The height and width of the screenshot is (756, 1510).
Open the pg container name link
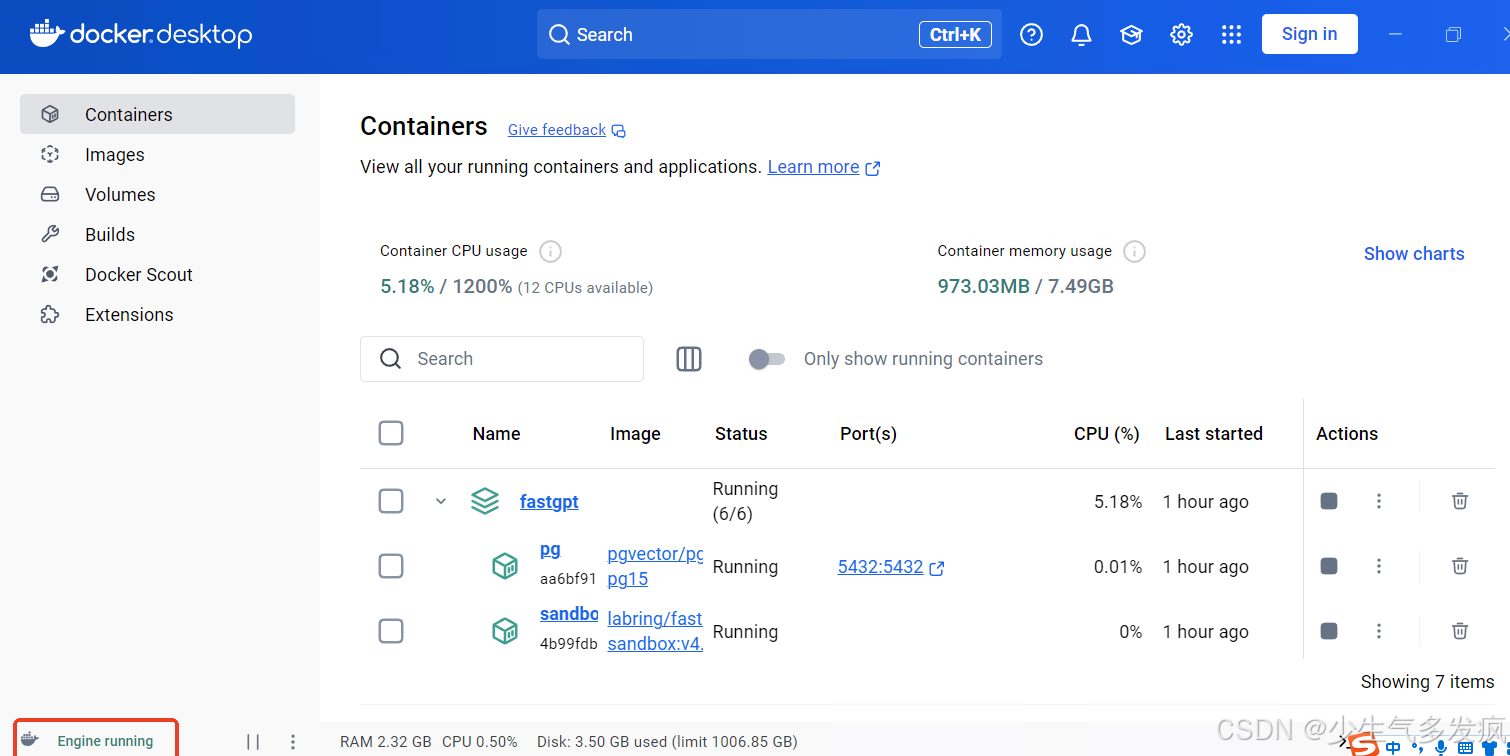[x=550, y=549]
